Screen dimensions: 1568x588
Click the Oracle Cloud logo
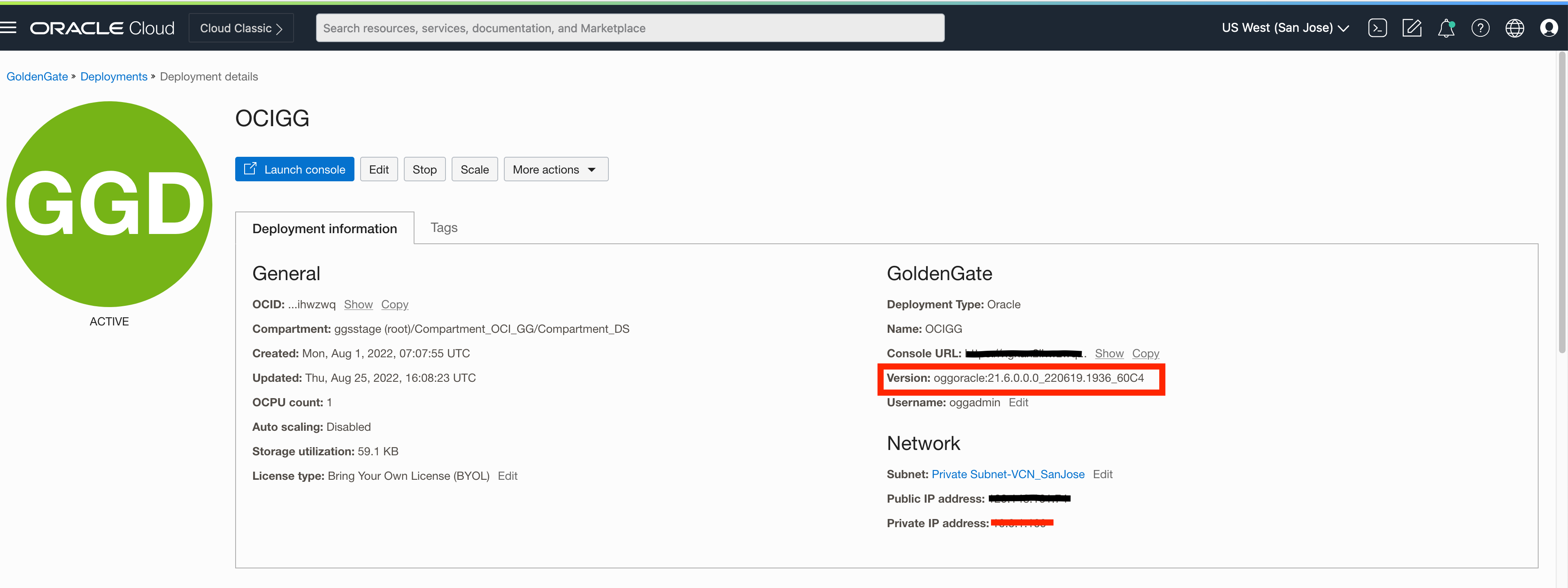[x=102, y=27]
